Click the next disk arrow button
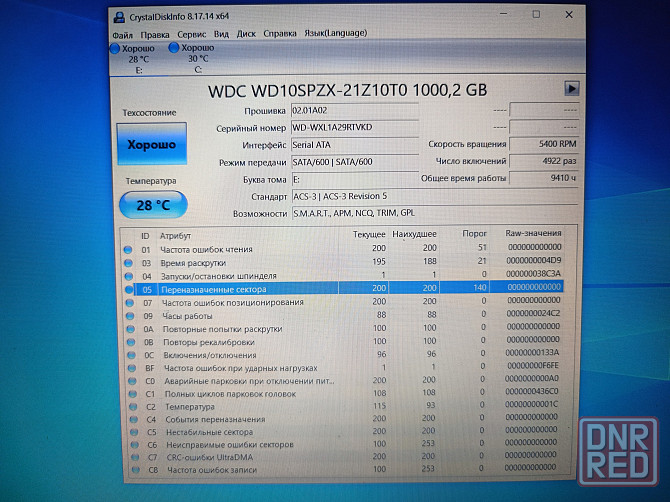Viewport: 670px width, 502px height. point(571,88)
